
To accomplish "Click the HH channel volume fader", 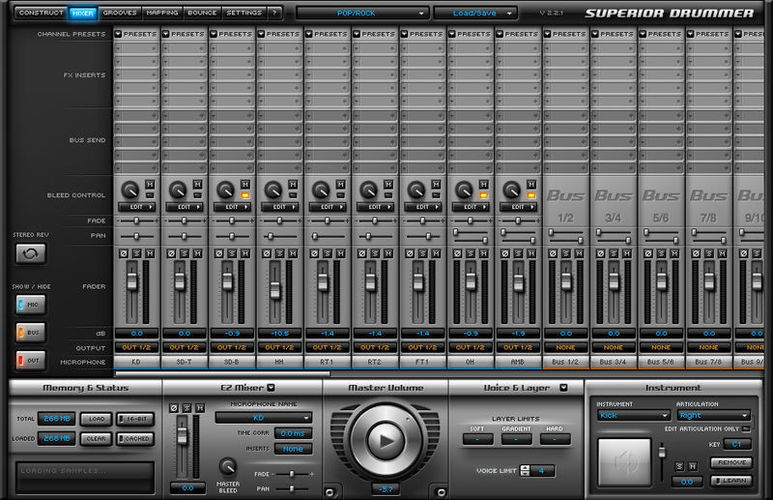I will [x=275, y=291].
